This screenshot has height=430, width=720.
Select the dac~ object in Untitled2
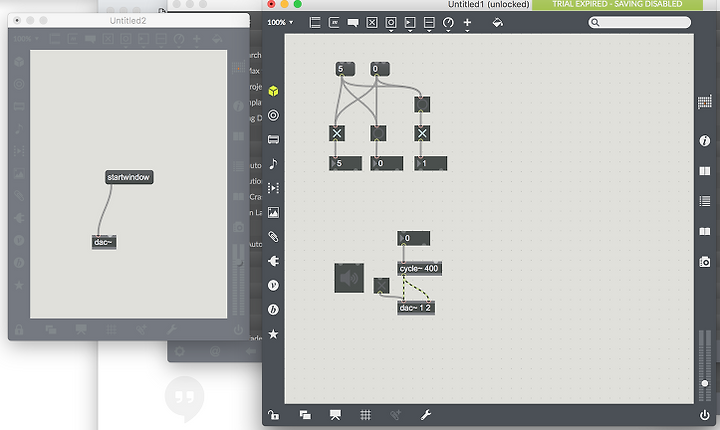pyautogui.click(x=104, y=242)
